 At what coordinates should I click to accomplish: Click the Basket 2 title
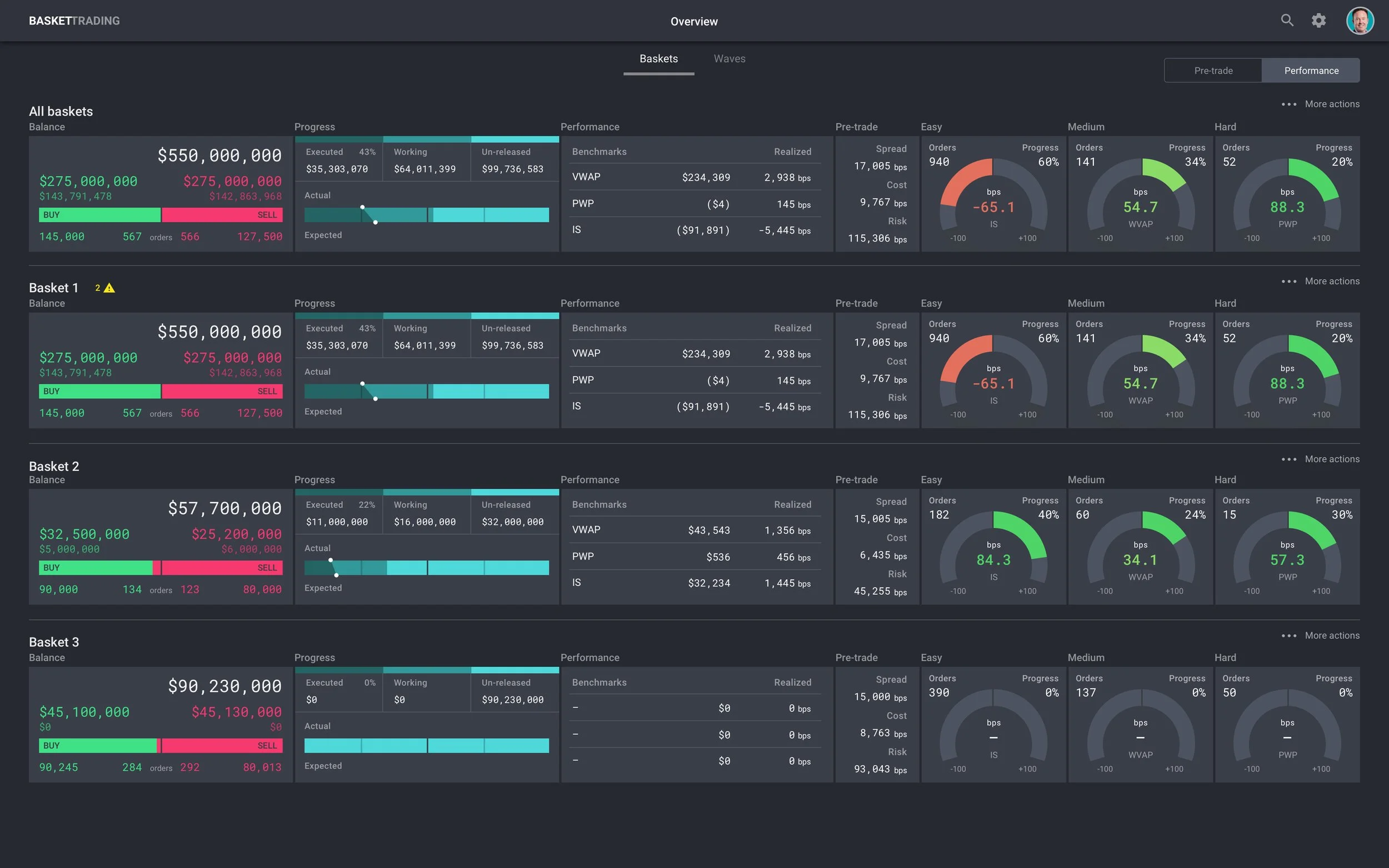(54, 466)
